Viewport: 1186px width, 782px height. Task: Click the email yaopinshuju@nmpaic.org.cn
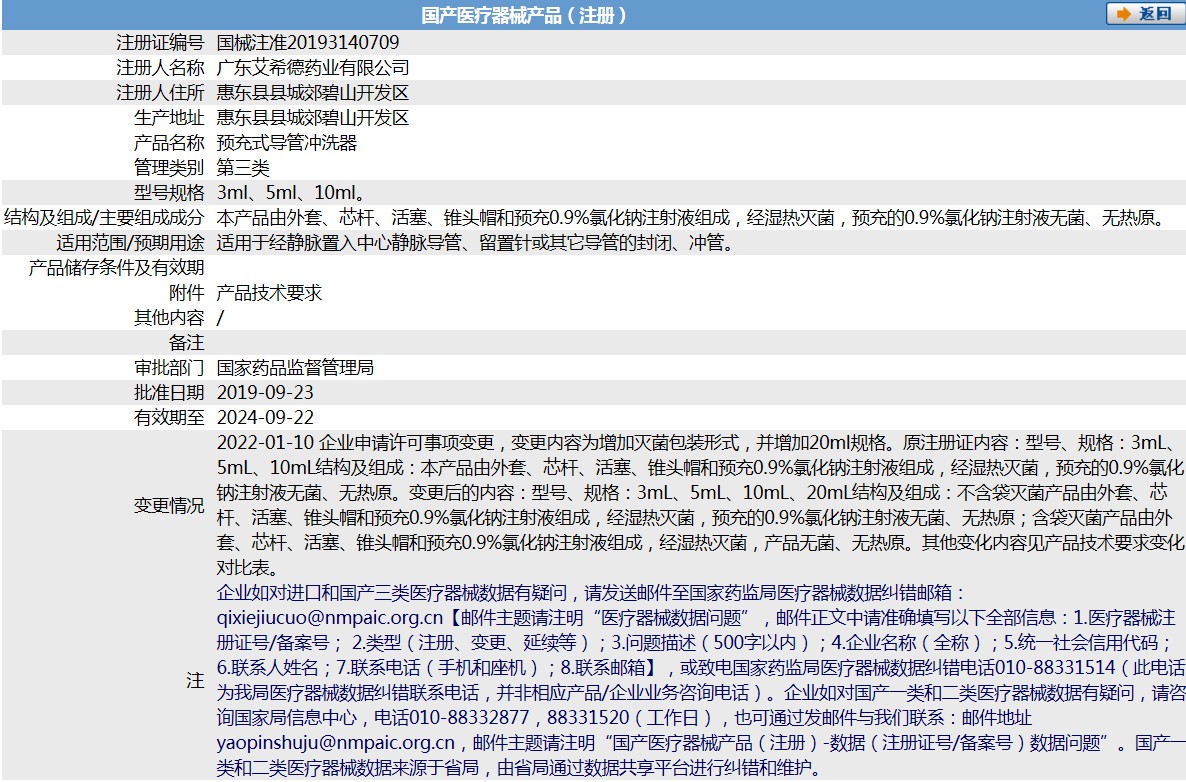336,743
